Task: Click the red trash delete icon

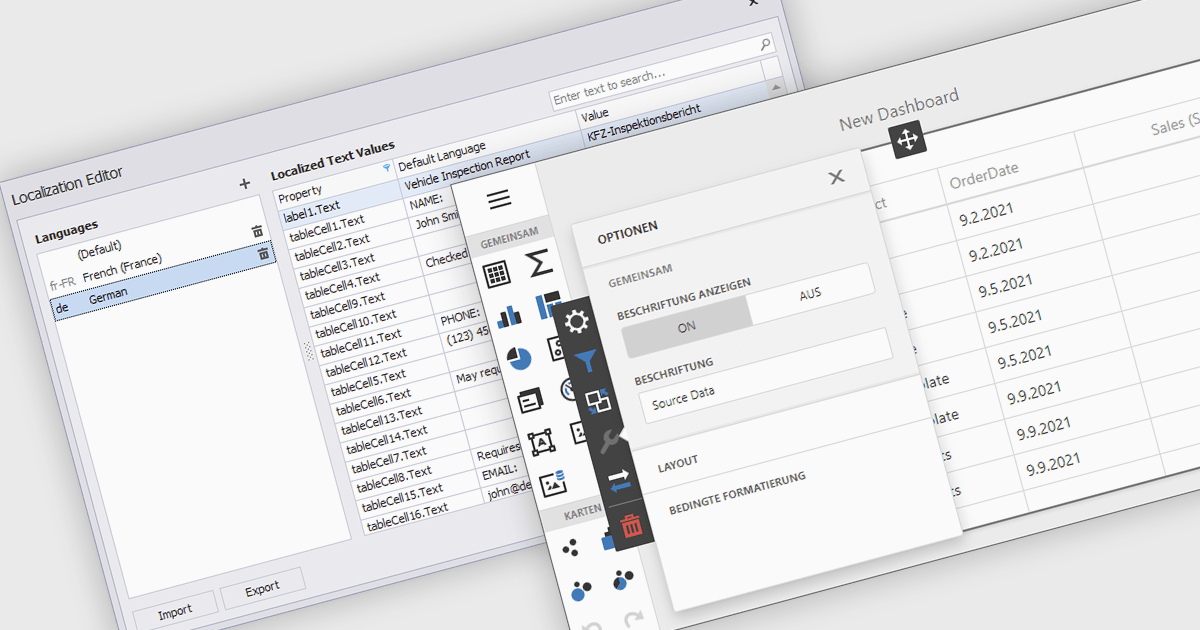Action: [631, 524]
